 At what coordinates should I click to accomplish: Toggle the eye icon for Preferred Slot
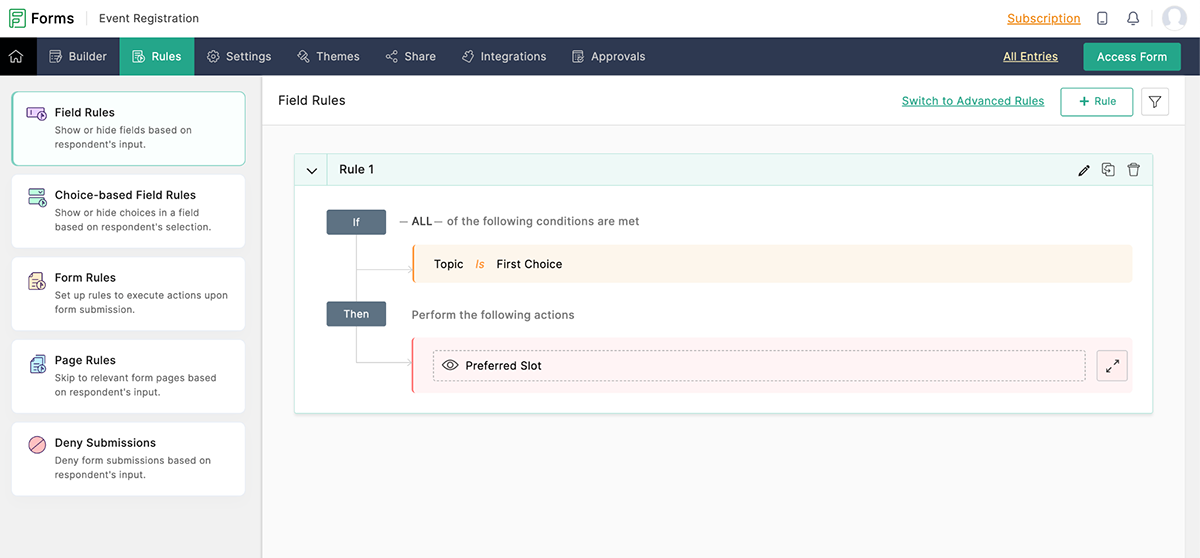450,366
